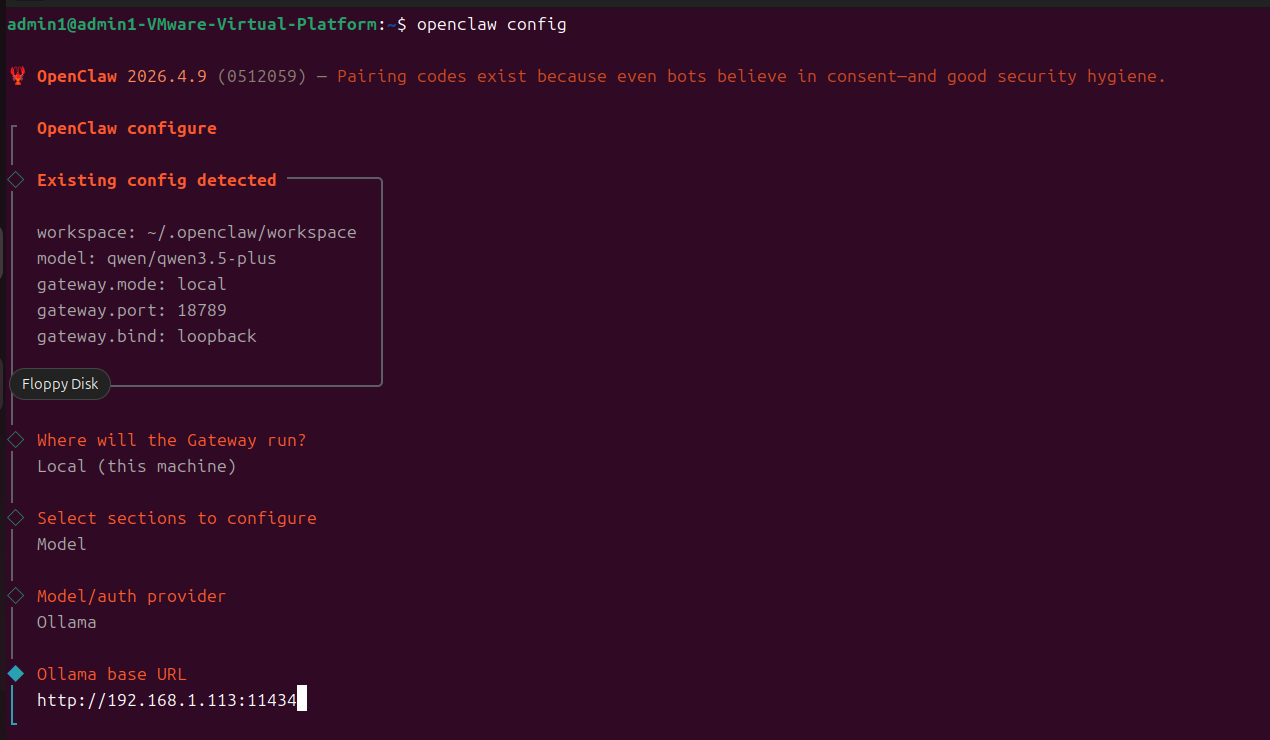The width and height of the screenshot is (1270, 740).
Task: Click the 'Local (this machine)' answer
Action: tap(137, 466)
